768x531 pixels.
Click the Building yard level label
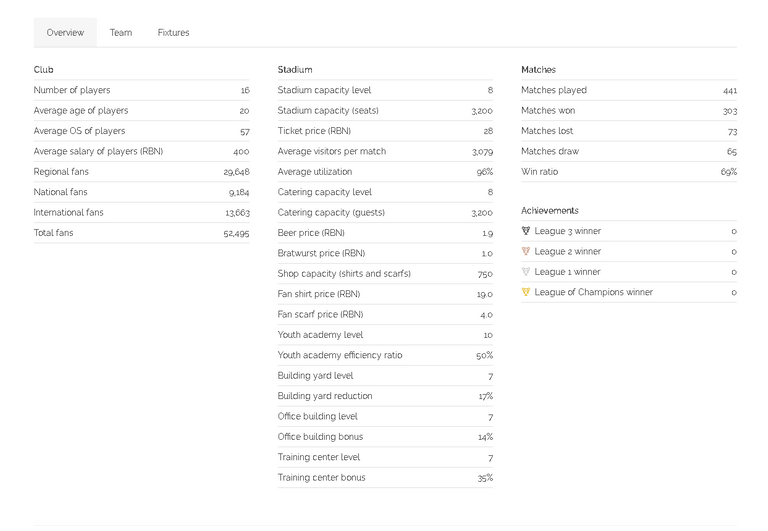[315, 376]
